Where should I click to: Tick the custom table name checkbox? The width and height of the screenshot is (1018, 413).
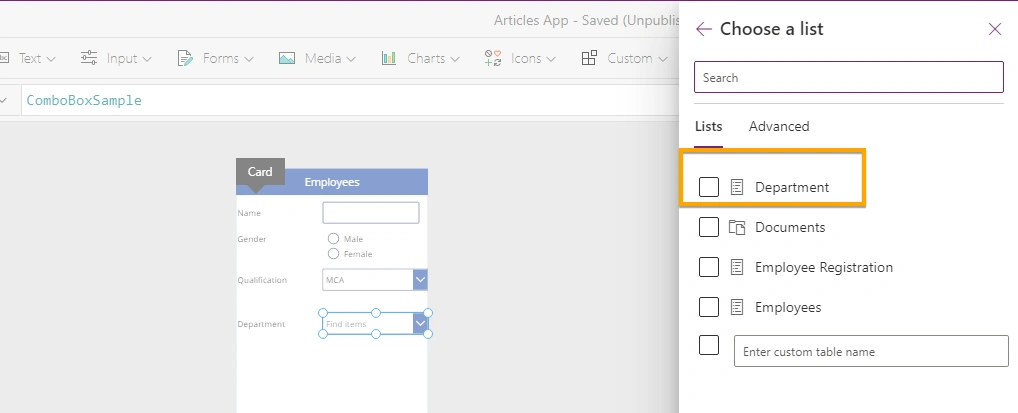click(x=709, y=345)
